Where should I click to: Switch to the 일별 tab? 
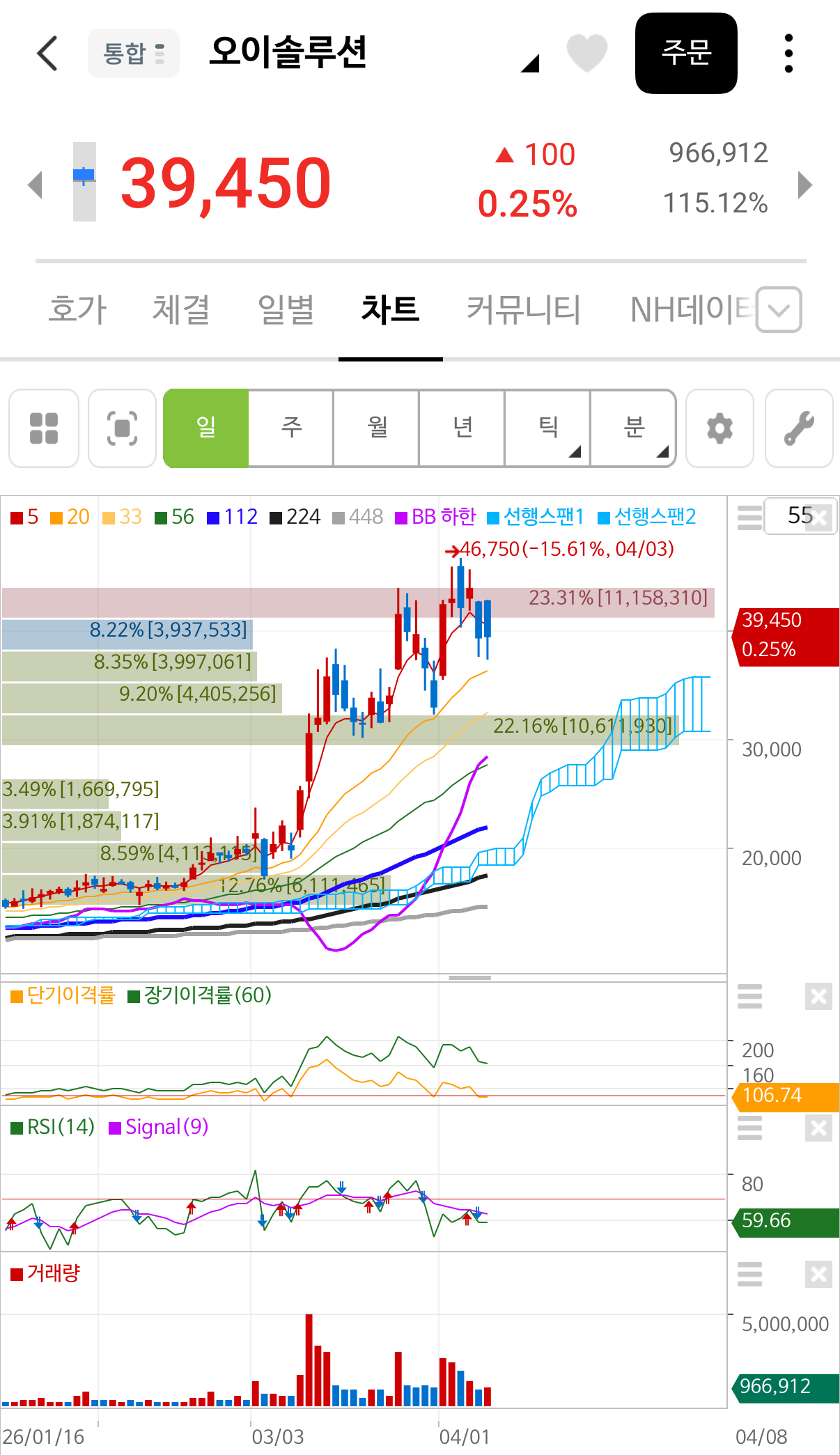point(286,309)
